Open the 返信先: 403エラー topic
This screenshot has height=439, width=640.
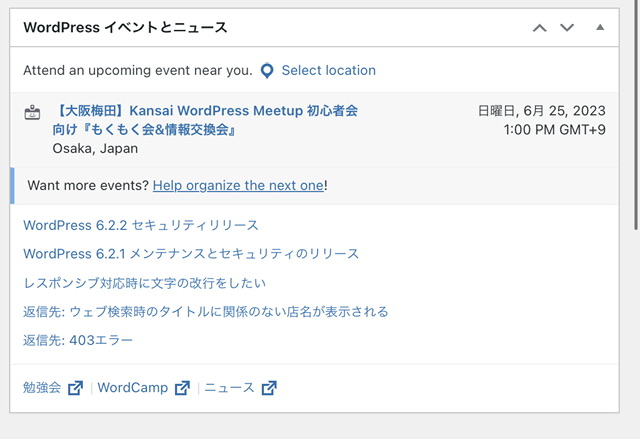pos(78,341)
